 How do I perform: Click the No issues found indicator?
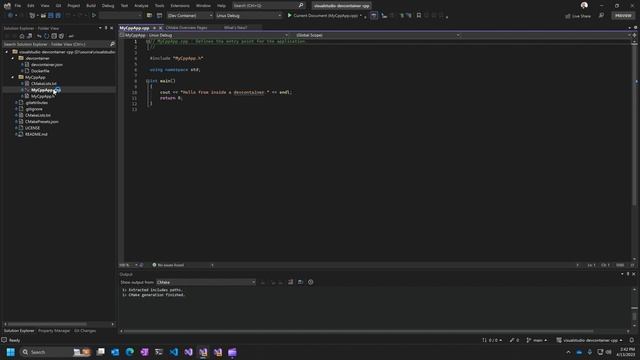(x=168, y=265)
